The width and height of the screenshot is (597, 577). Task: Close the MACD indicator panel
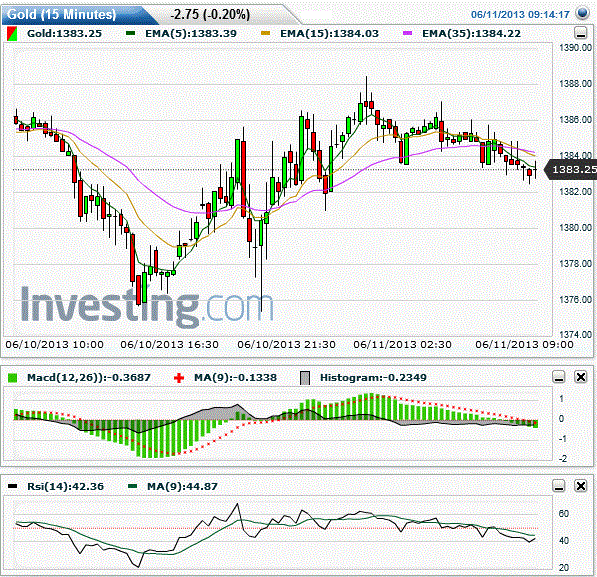click(581, 377)
